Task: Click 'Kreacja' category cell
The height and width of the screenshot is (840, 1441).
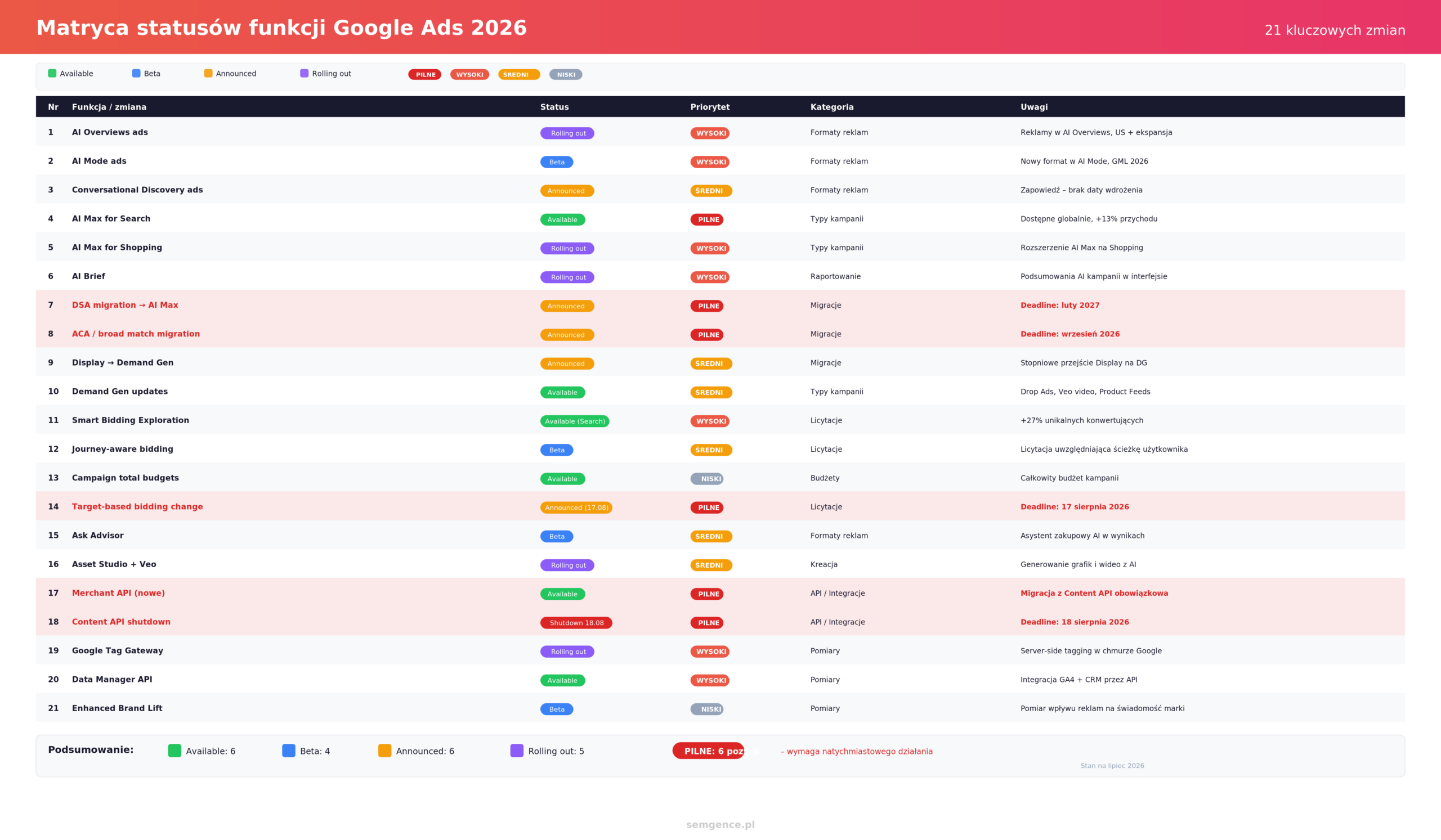Action: click(824, 564)
